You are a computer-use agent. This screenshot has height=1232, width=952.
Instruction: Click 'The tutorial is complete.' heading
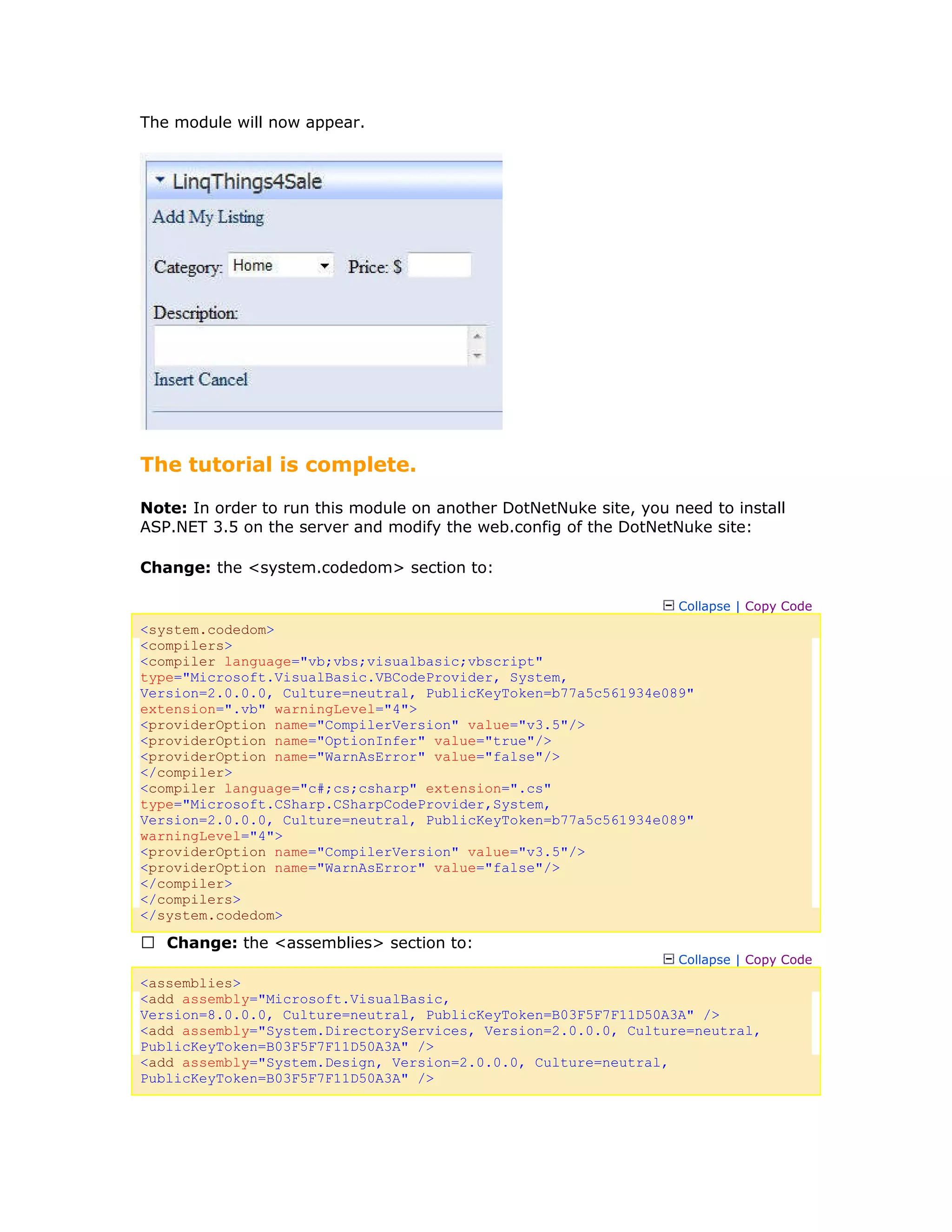(278, 465)
